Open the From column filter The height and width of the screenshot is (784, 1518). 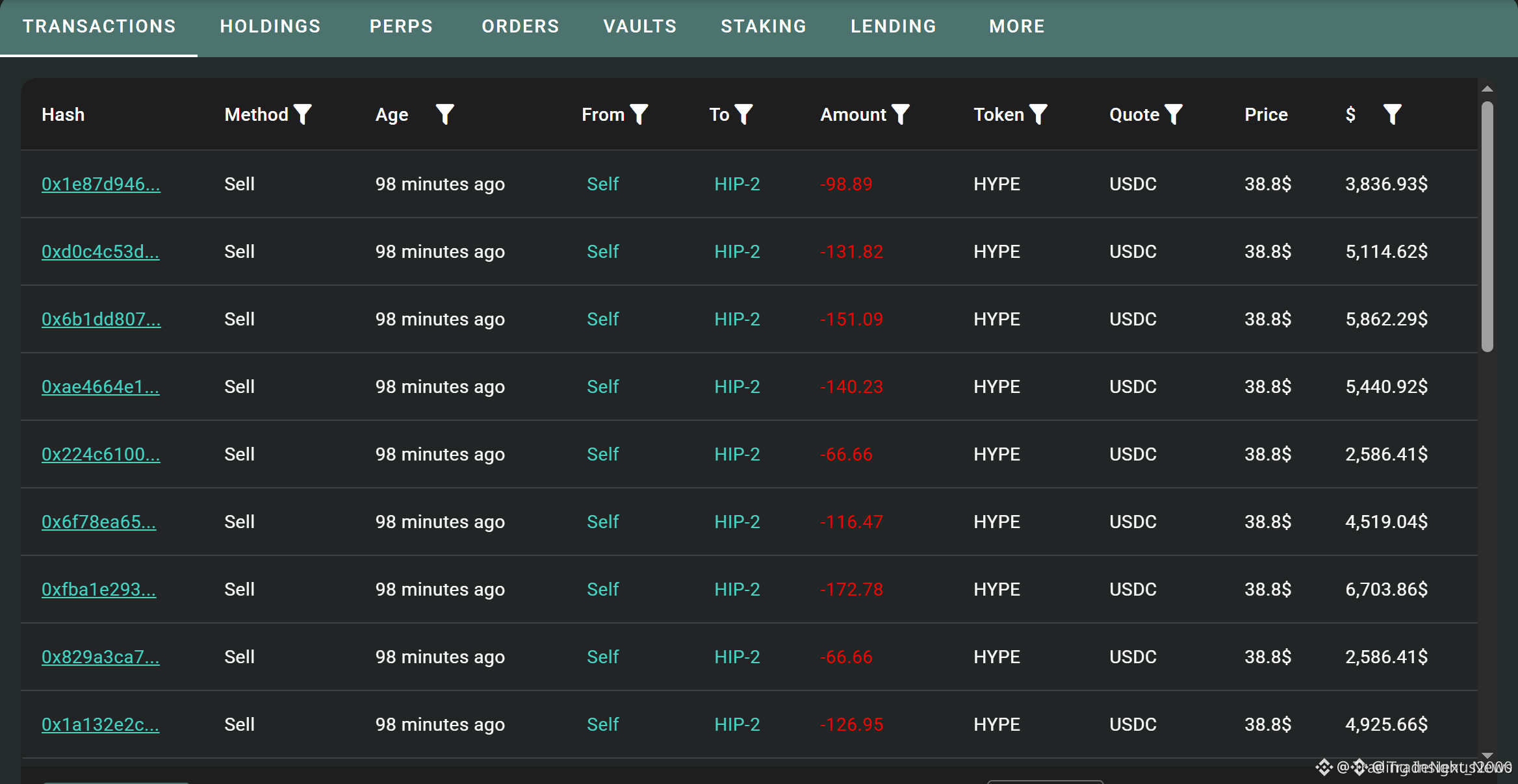pyautogui.click(x=639, y=114)
